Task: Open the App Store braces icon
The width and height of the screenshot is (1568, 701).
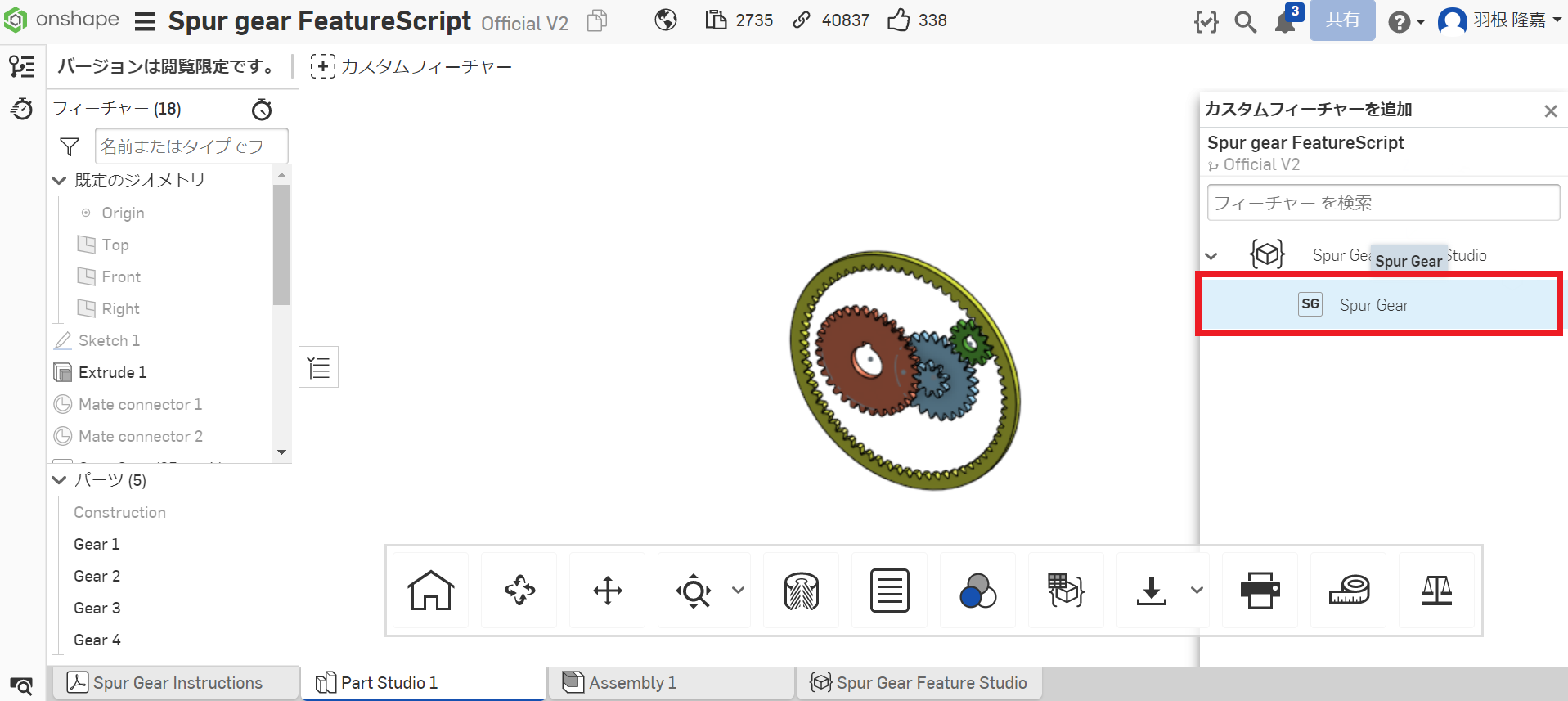Action: coord(1206,21)
